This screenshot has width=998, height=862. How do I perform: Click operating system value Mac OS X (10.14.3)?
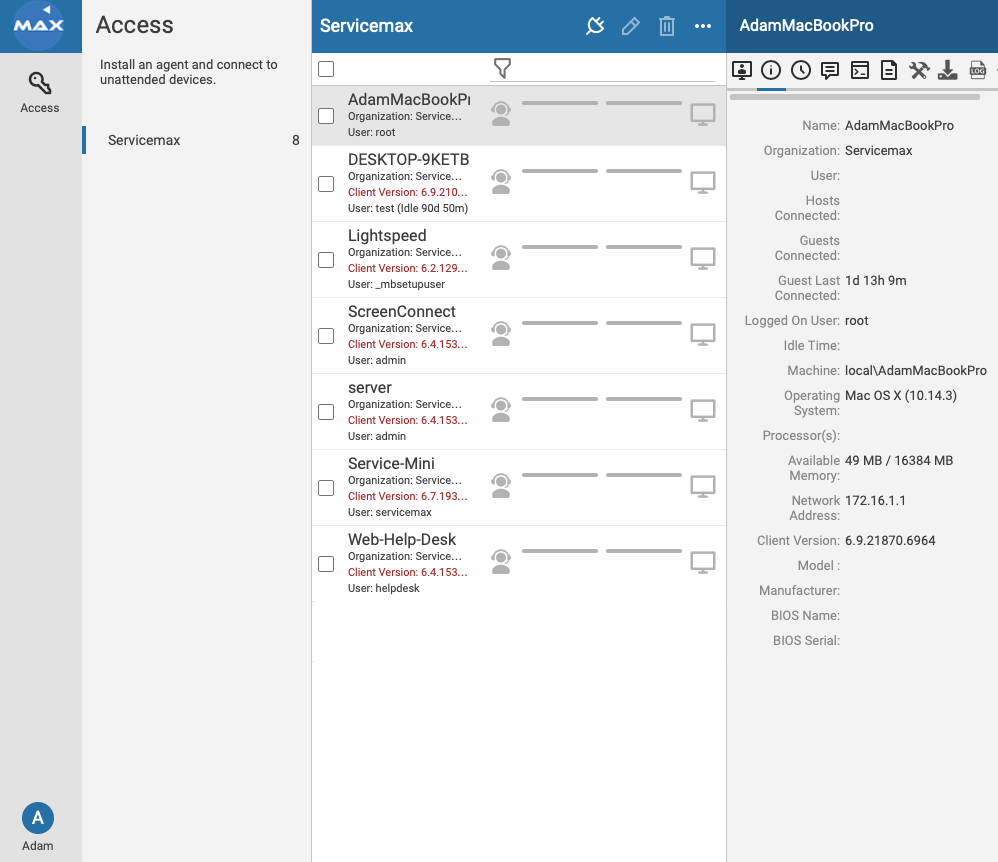coord(901,395)
